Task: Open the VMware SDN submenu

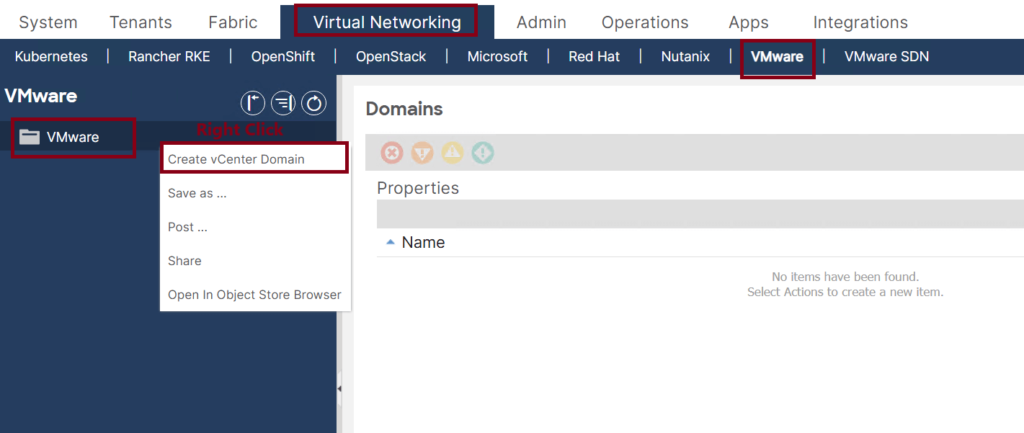Action: [x=886, y=57]
